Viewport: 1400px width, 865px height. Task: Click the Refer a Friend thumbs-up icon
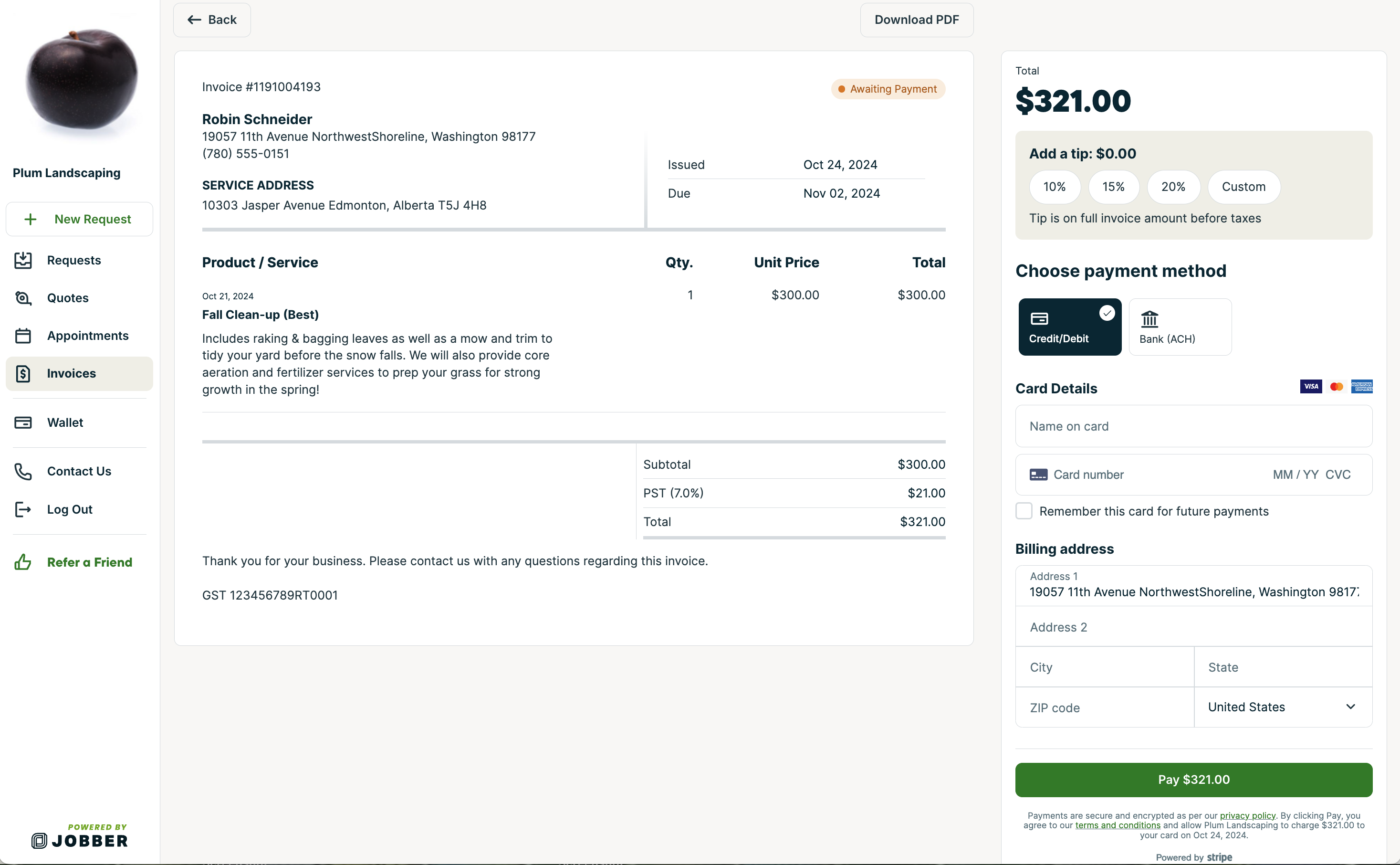pos(23,562)
